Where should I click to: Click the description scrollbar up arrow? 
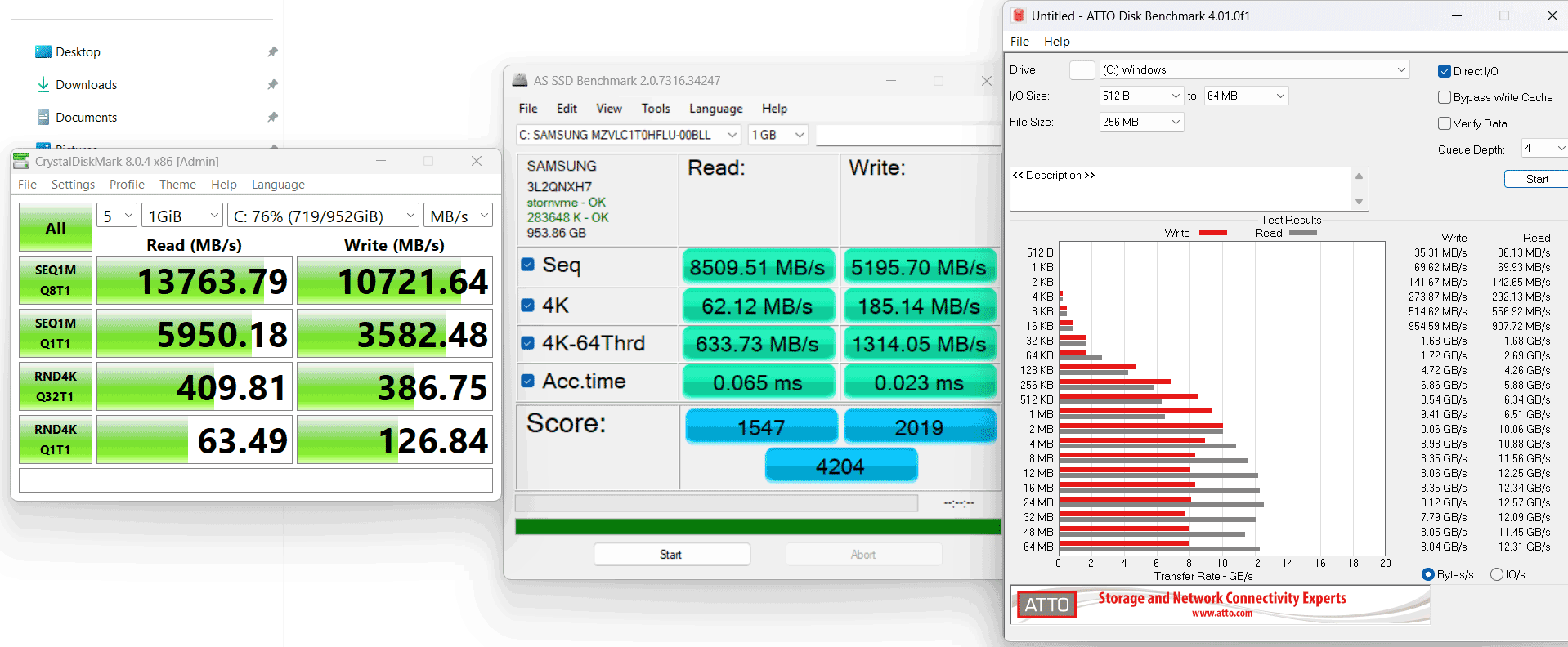click(x=1359, y=176)
